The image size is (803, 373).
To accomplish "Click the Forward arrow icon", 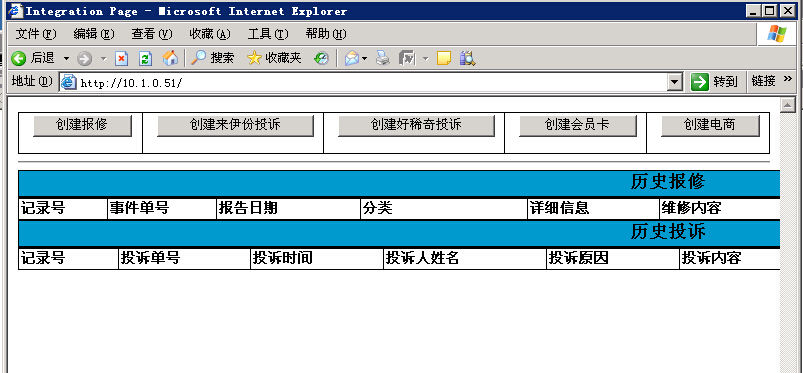I will [84, 59].
